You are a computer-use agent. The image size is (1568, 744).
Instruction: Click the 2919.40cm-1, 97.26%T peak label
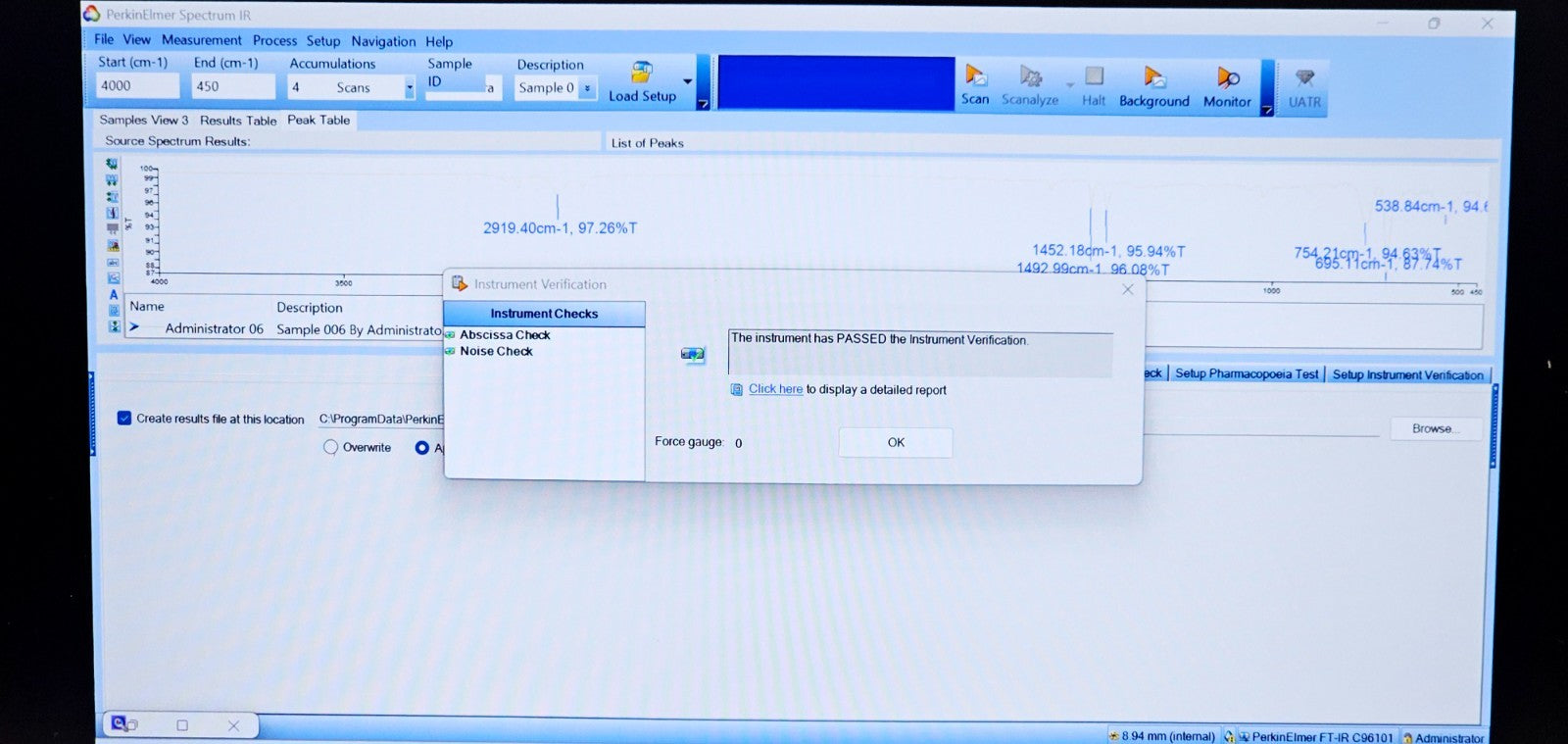tap(560, 227)
